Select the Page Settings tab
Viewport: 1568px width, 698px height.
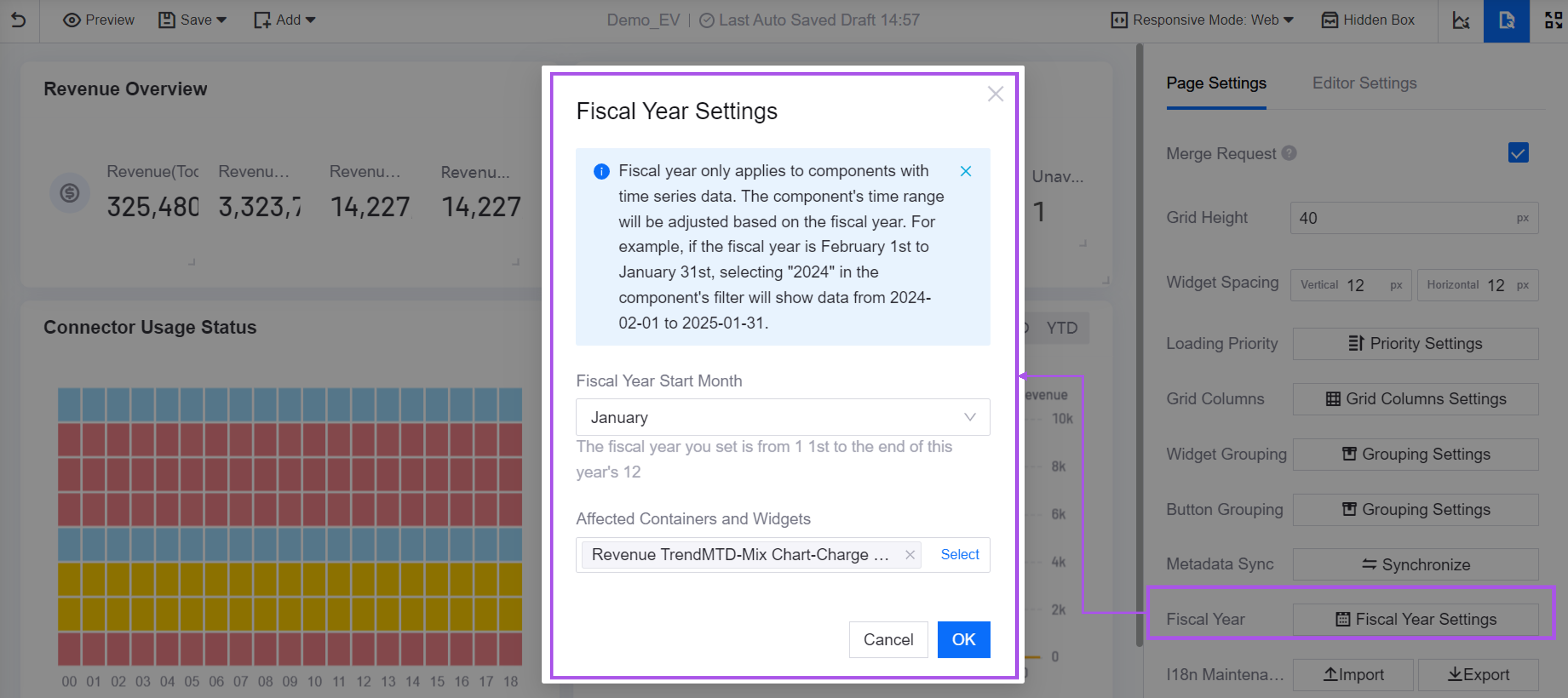coord(1216,83)
